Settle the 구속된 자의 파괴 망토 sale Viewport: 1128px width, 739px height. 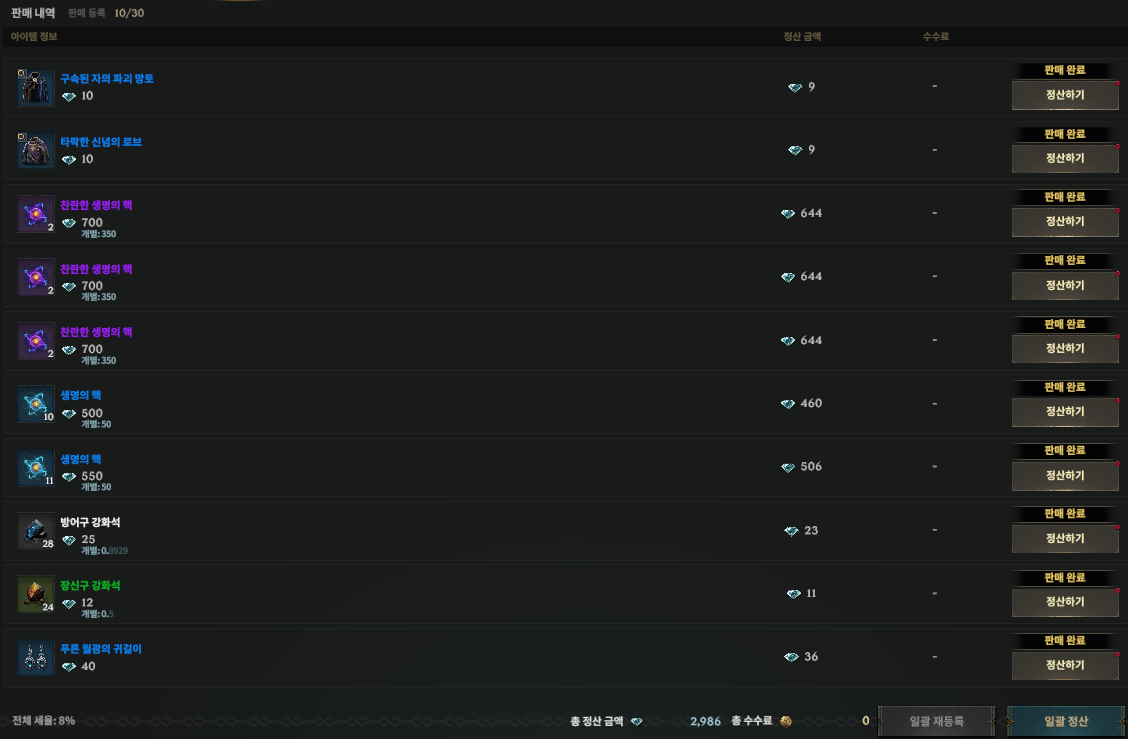tap(1065, 95)
